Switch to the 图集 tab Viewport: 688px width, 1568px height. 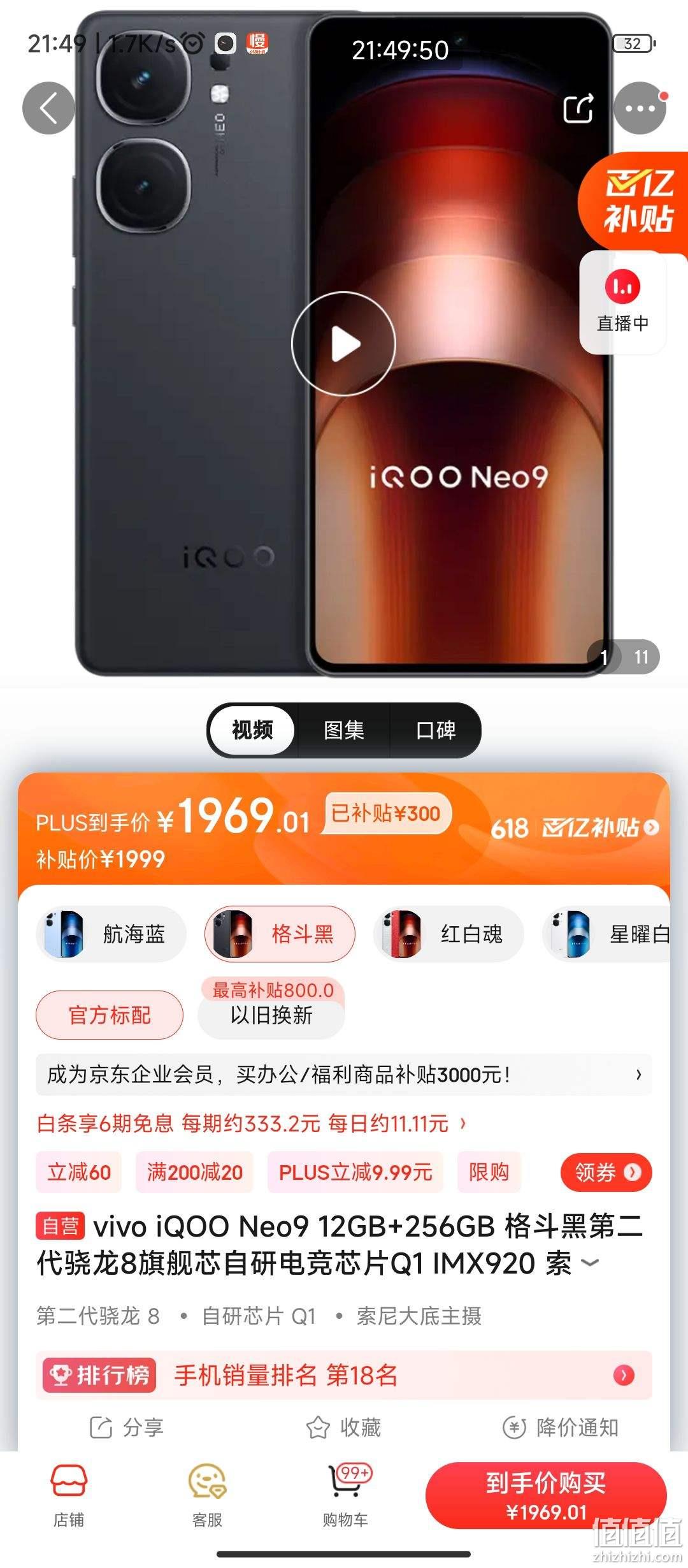[344, 730]
